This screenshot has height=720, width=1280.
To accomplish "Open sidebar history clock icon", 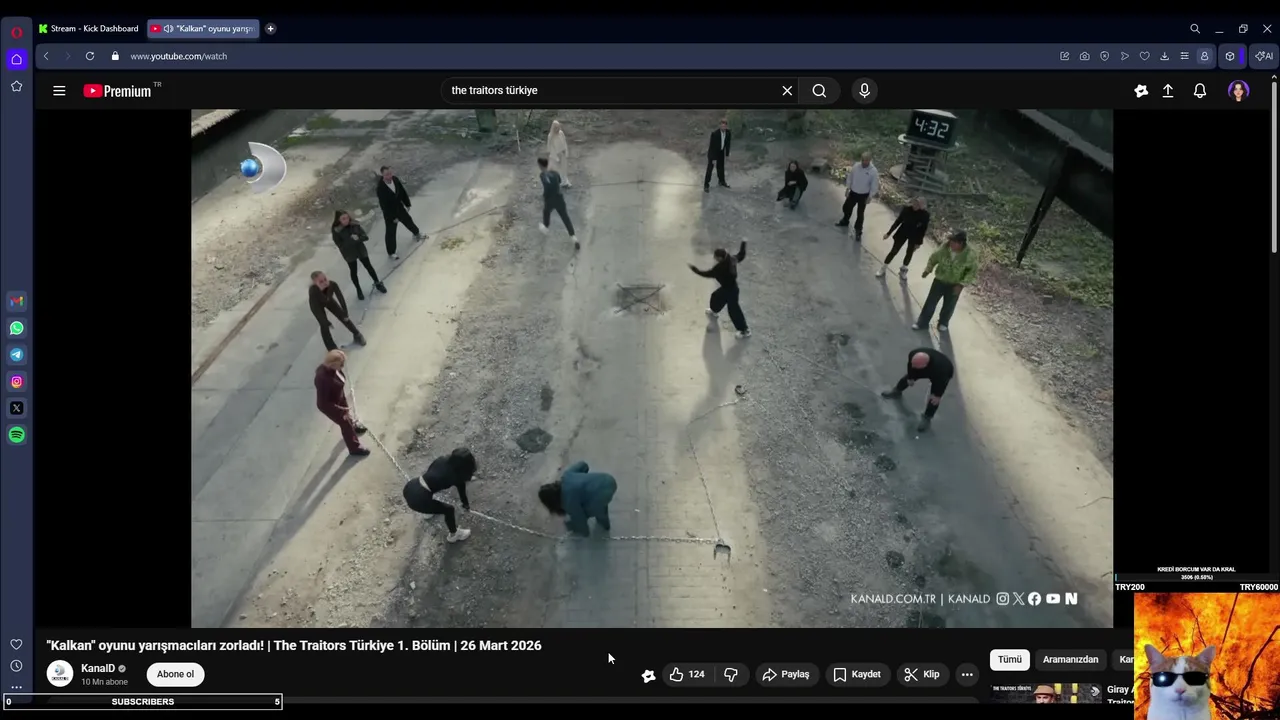I will pos(16,666).
